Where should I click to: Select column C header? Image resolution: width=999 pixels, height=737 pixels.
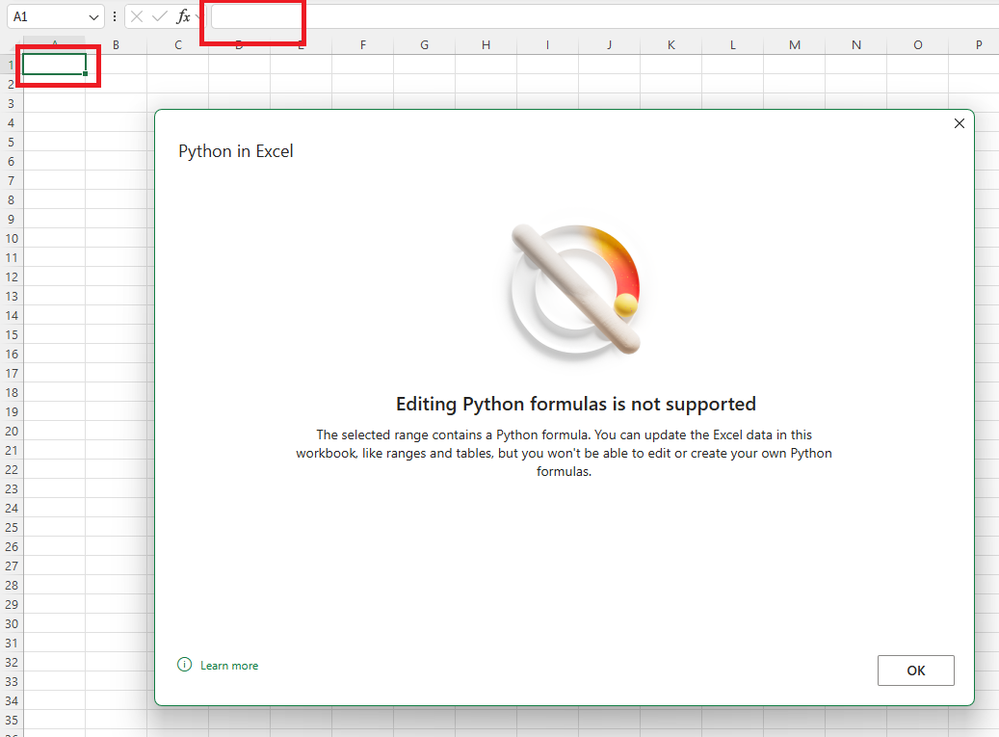pos(178,45)
